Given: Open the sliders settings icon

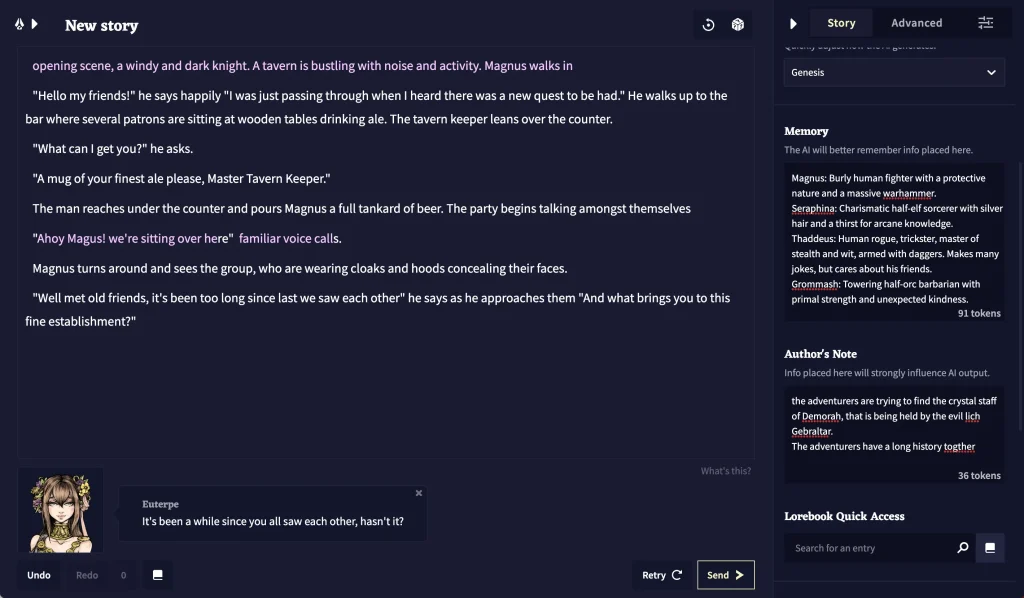Looking at the screenshot, I should point(986,23).
